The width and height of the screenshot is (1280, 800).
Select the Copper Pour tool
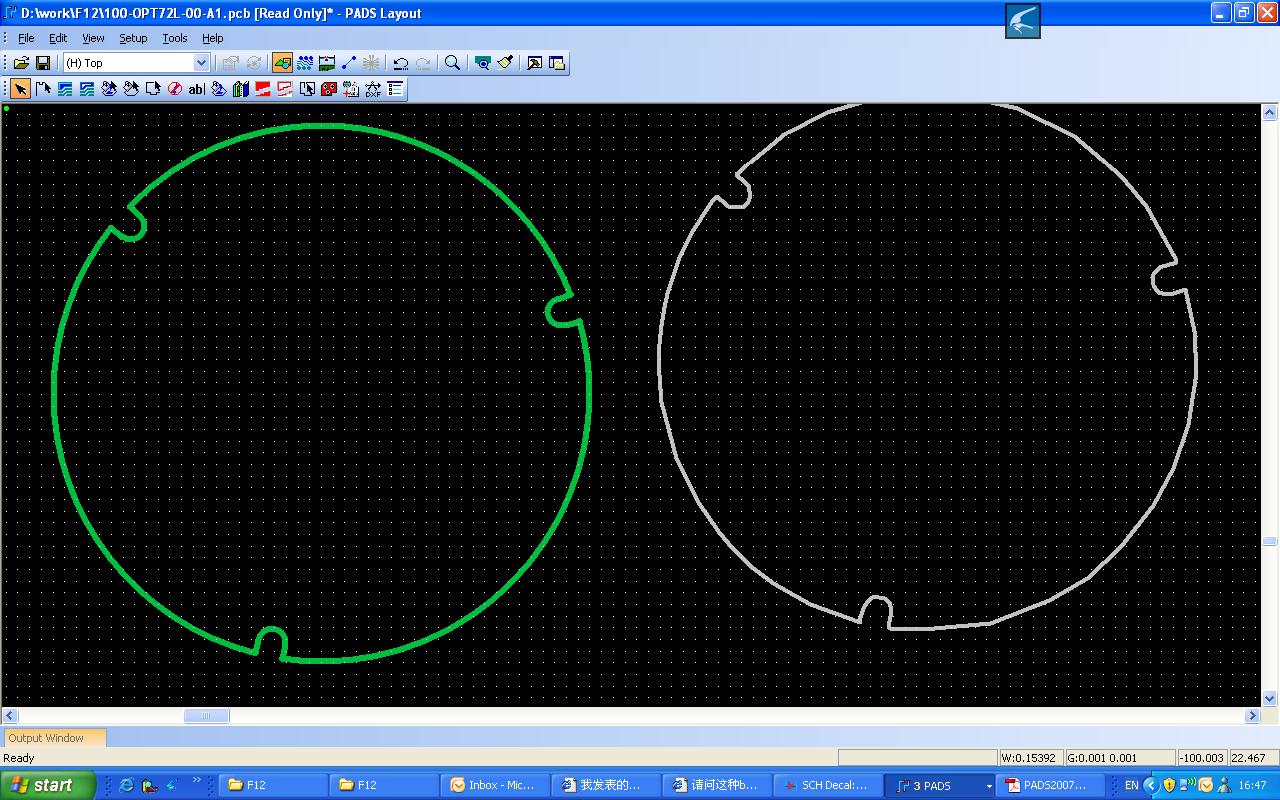[109, 89]
